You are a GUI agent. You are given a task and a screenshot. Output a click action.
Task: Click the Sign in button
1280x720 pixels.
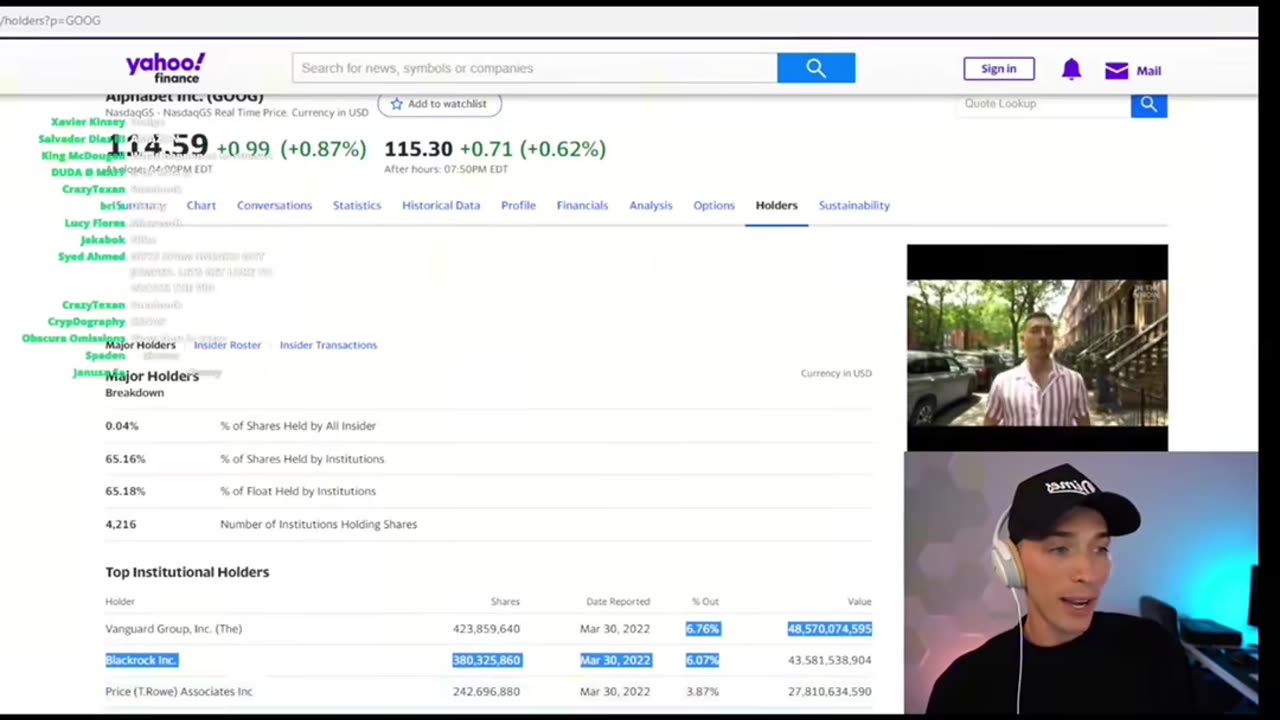point(998,69)
